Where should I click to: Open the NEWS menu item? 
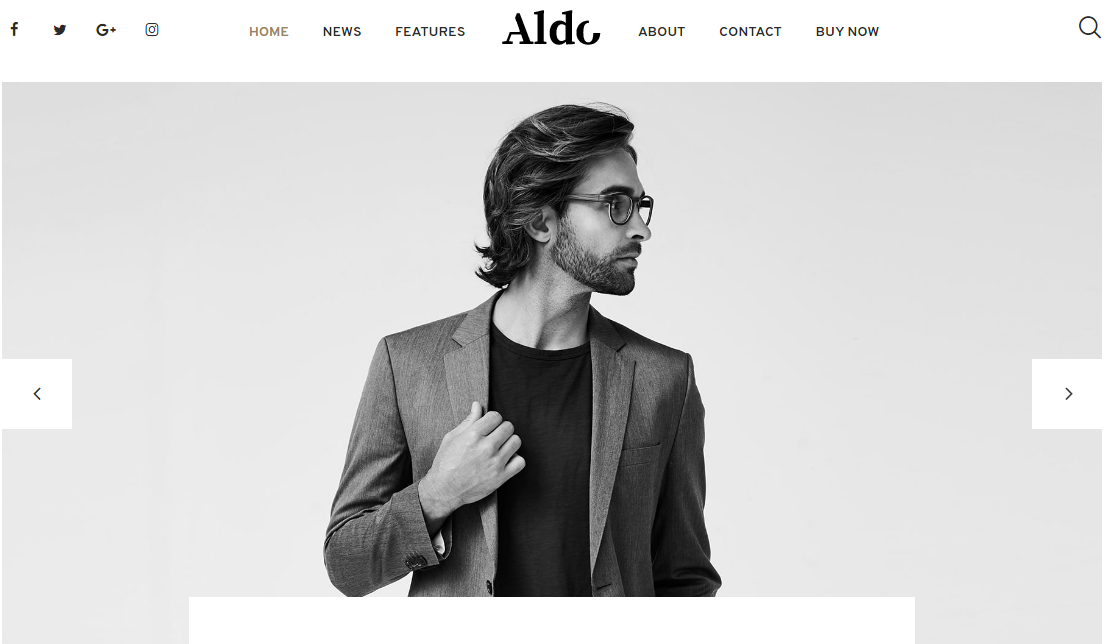[342, 32]
